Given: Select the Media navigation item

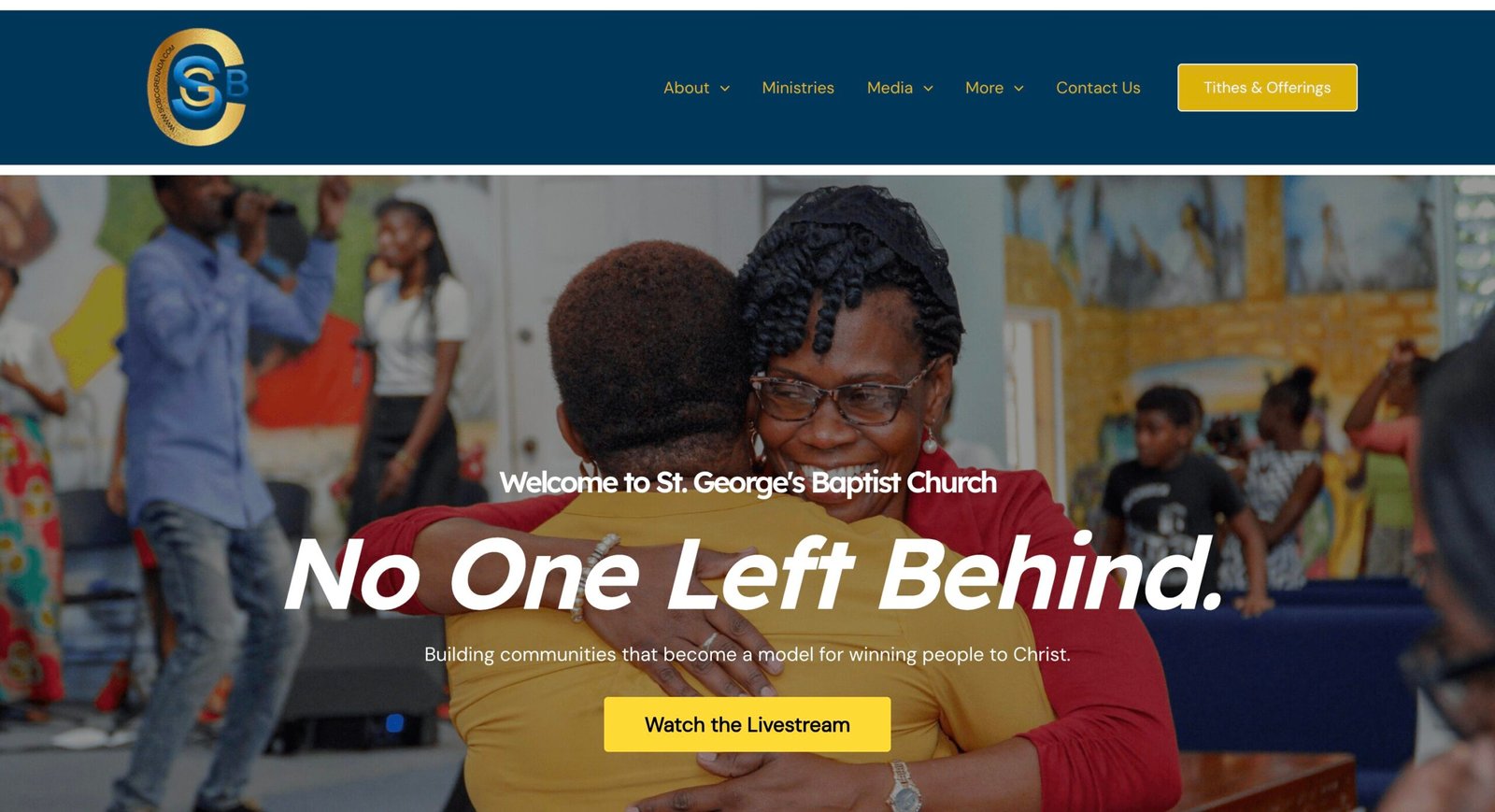Looking at the screenshot, I should click(890, 88).
